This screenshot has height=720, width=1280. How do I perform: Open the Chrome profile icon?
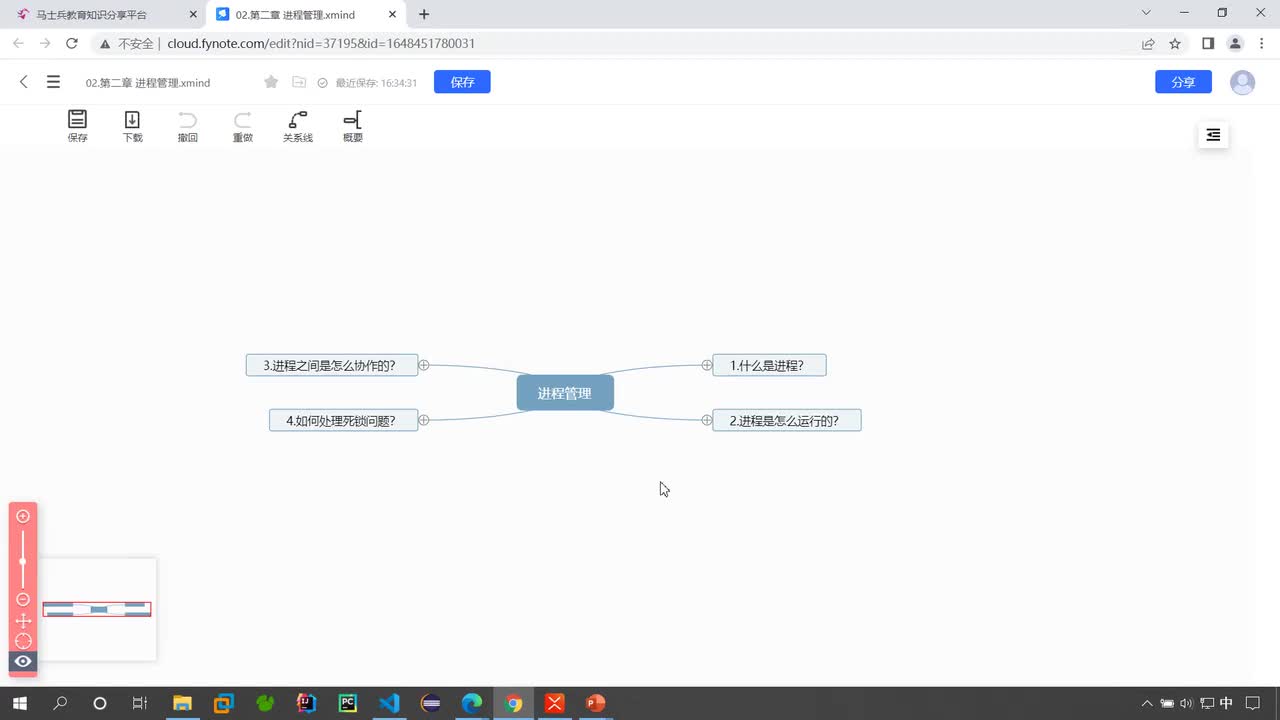[x=1235, y=43]
